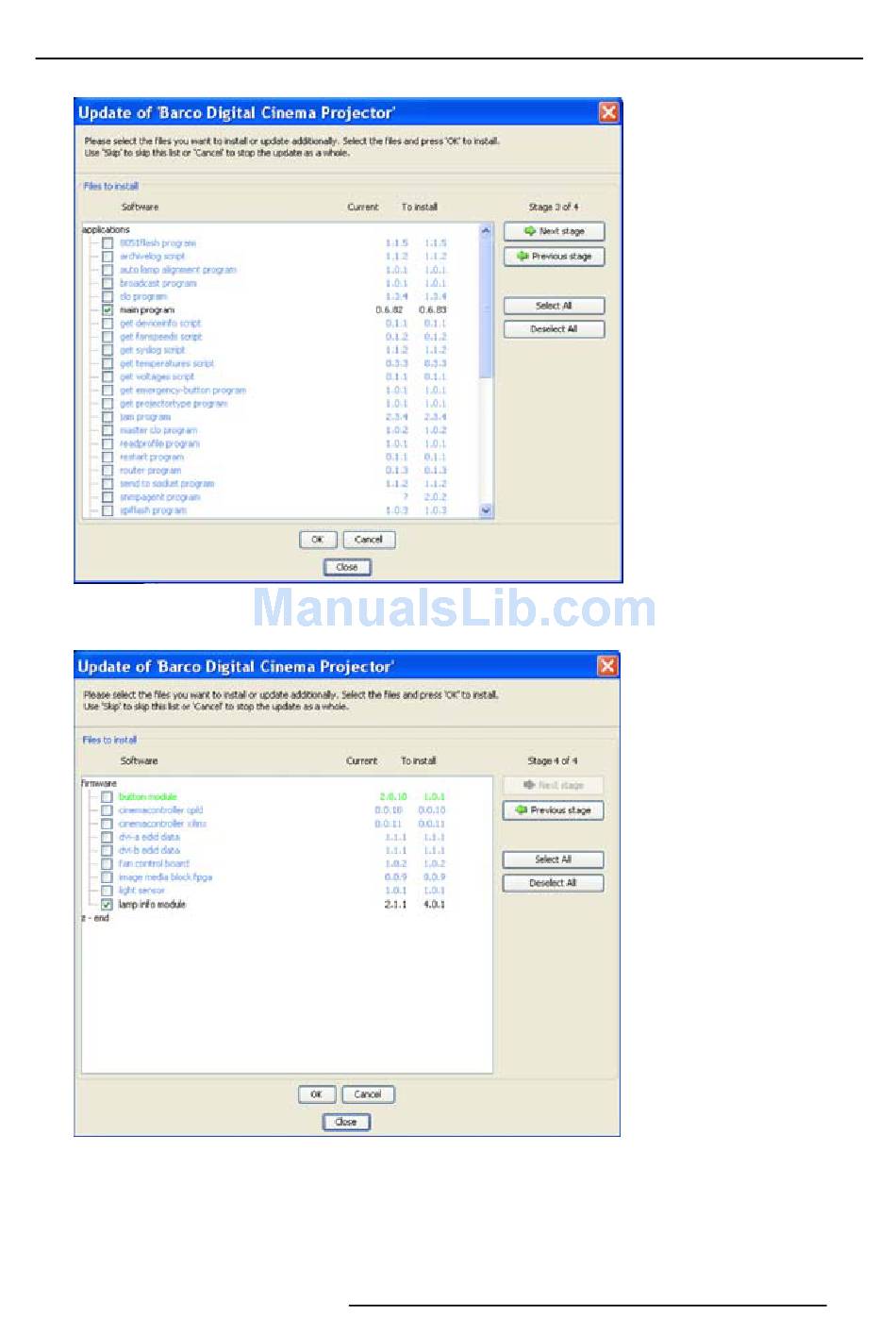Close the Stage 4 of 4 update window
Image resolution: width=896 pixels, height=1318 pixels.
point(607,666)
